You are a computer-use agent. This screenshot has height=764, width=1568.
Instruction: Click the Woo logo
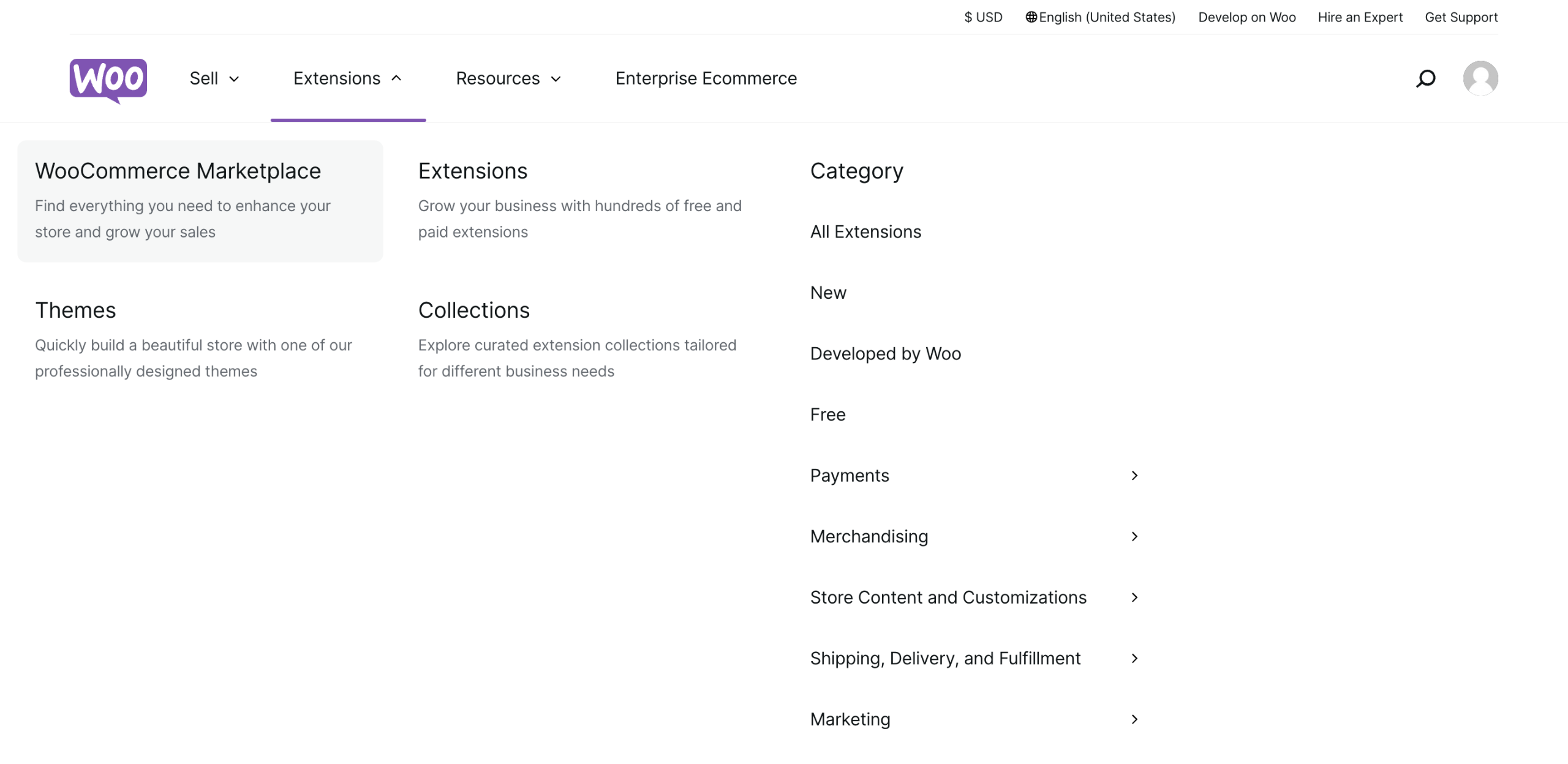pos(108,80)
